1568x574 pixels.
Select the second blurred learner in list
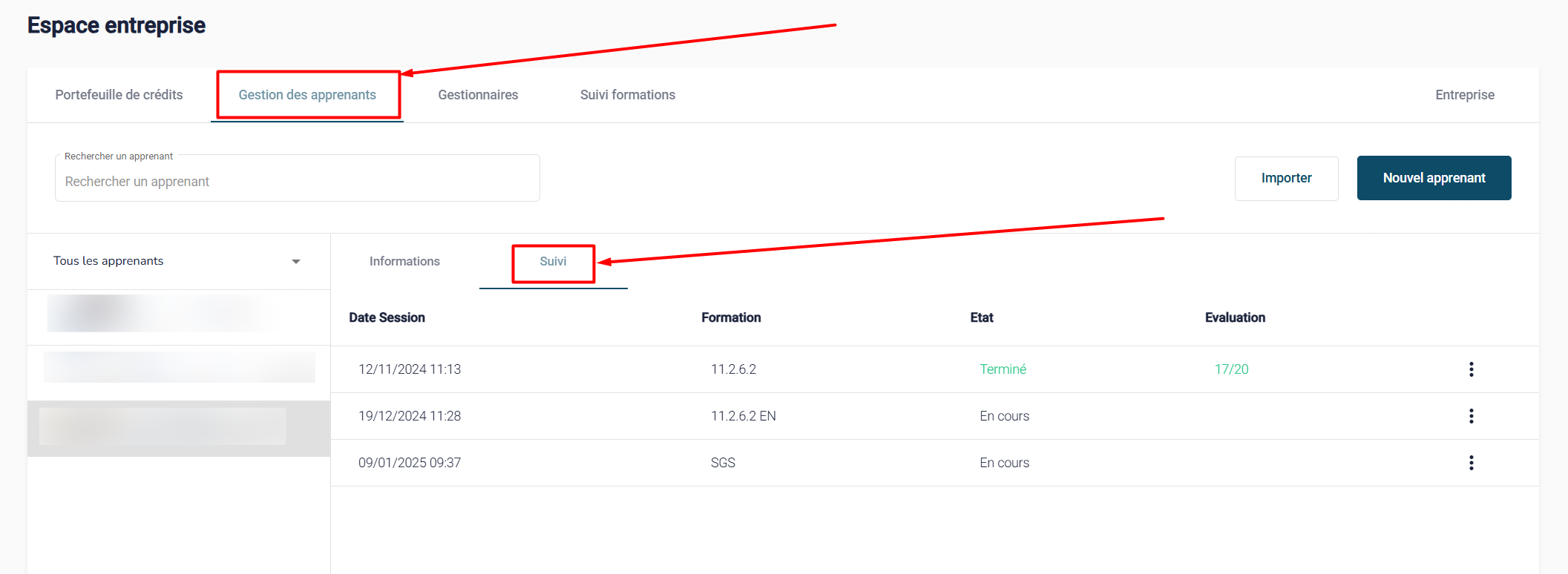[x=178, y=367]
